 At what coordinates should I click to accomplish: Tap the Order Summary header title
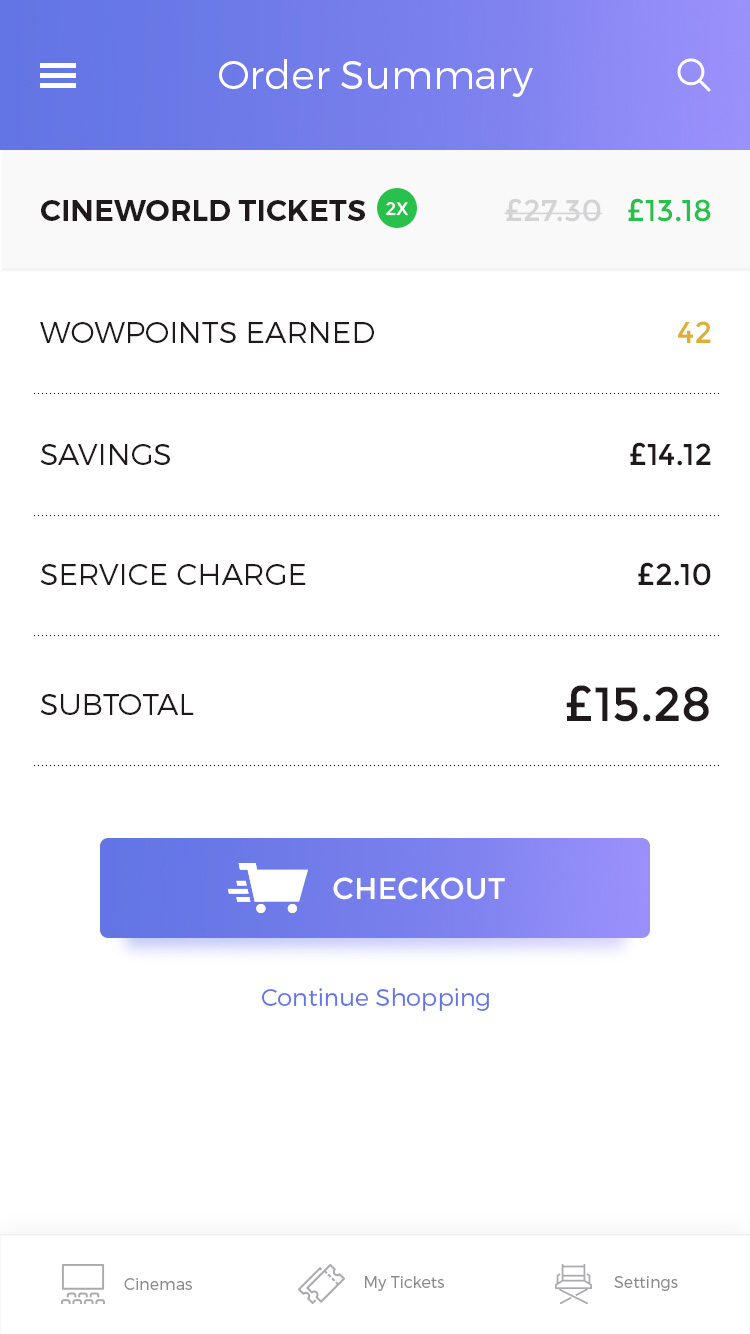pyautogui.click(x=375, y=76)
